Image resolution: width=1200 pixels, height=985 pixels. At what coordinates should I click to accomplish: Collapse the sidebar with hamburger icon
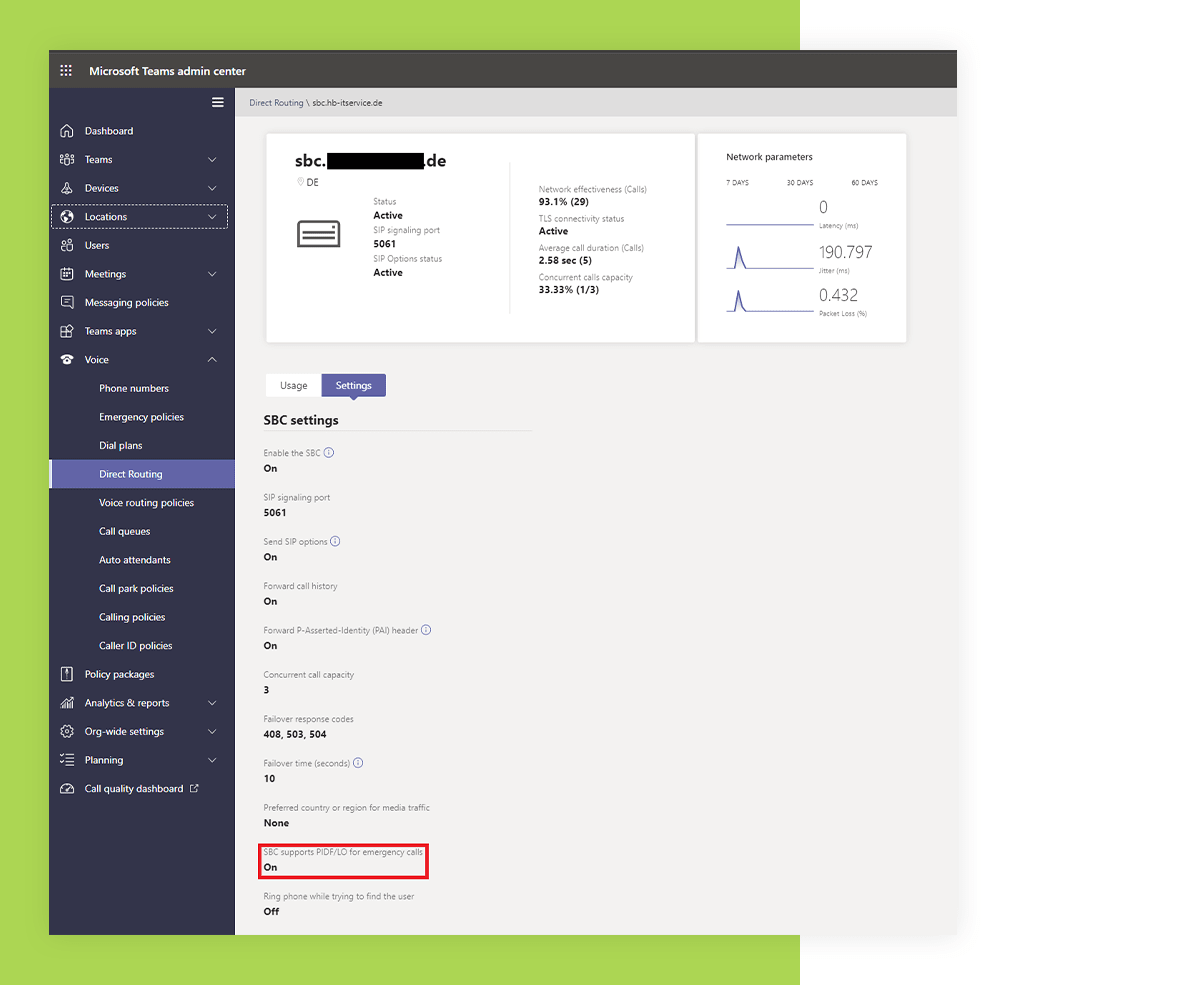(x=218, y=102)
